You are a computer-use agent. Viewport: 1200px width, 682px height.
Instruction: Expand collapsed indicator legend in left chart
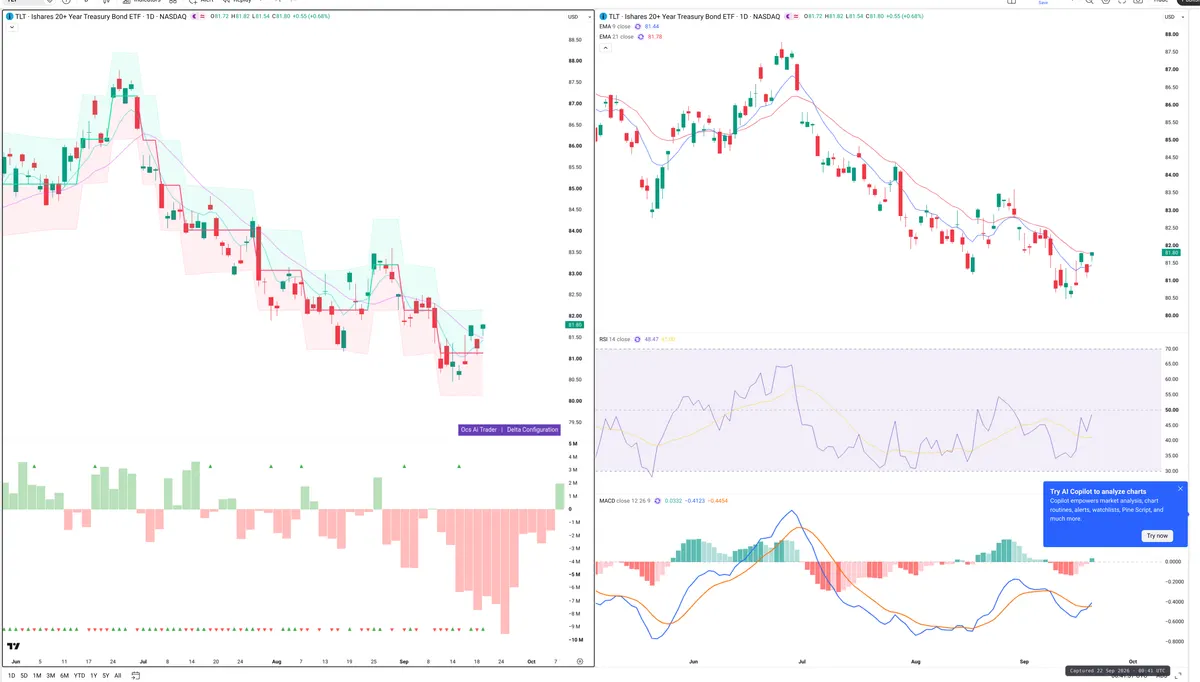point(12,27)
